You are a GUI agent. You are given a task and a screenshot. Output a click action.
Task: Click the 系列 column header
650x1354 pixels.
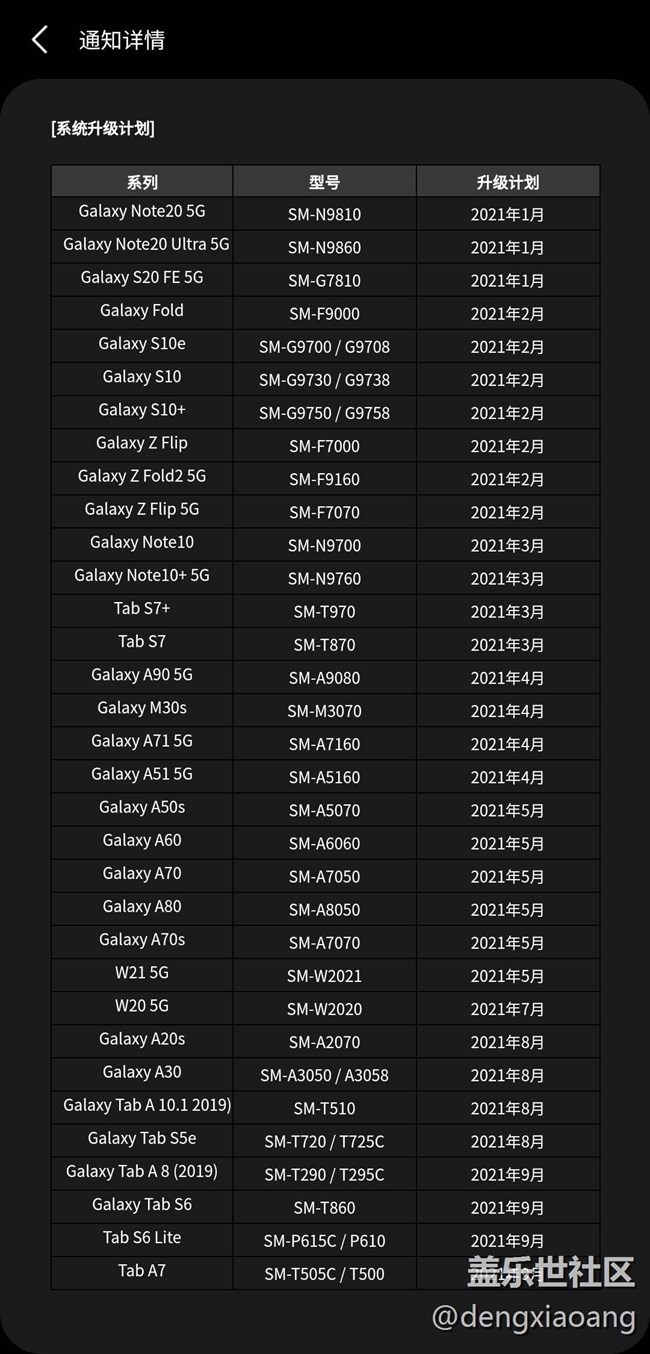point(142,182)
